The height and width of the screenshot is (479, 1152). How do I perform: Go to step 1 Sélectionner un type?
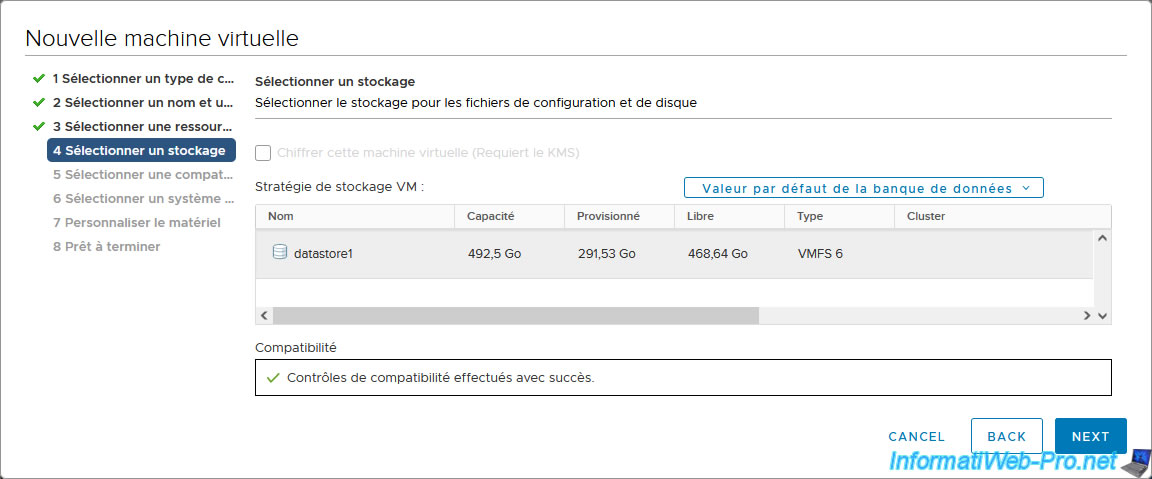pos(143,78)
